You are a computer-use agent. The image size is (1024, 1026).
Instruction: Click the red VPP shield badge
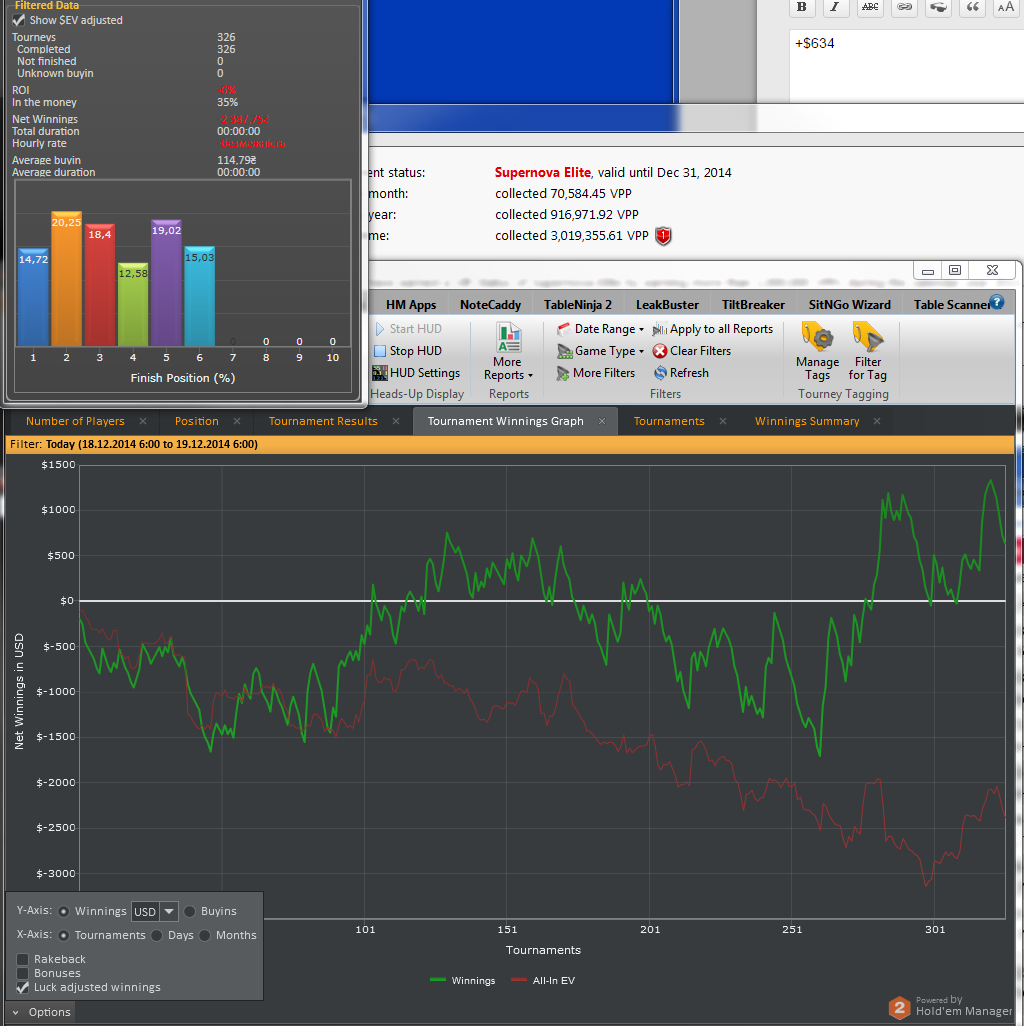pyautogui.click(x=663, y=236)
